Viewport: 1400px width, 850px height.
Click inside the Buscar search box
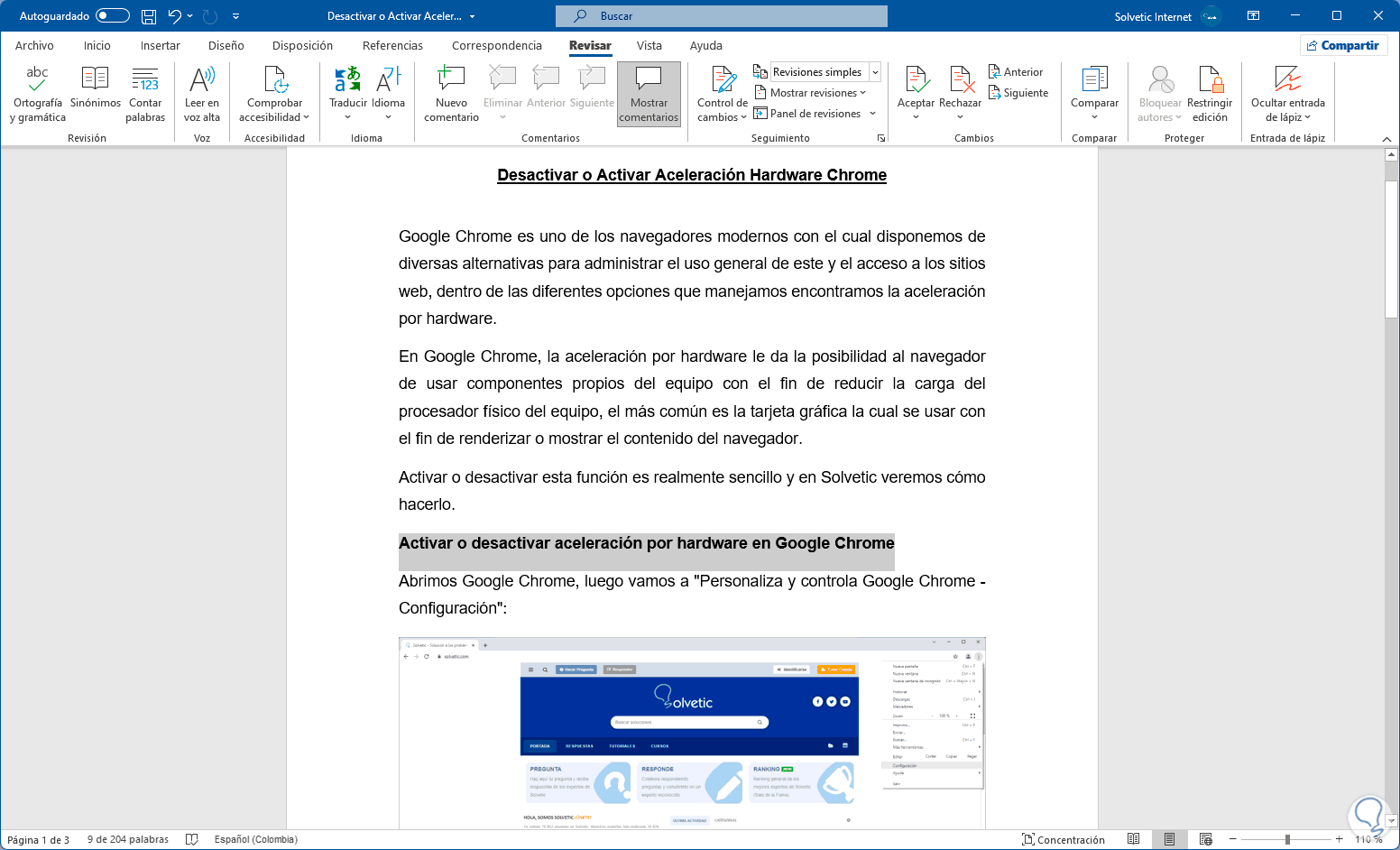click(x=722, y=16)
